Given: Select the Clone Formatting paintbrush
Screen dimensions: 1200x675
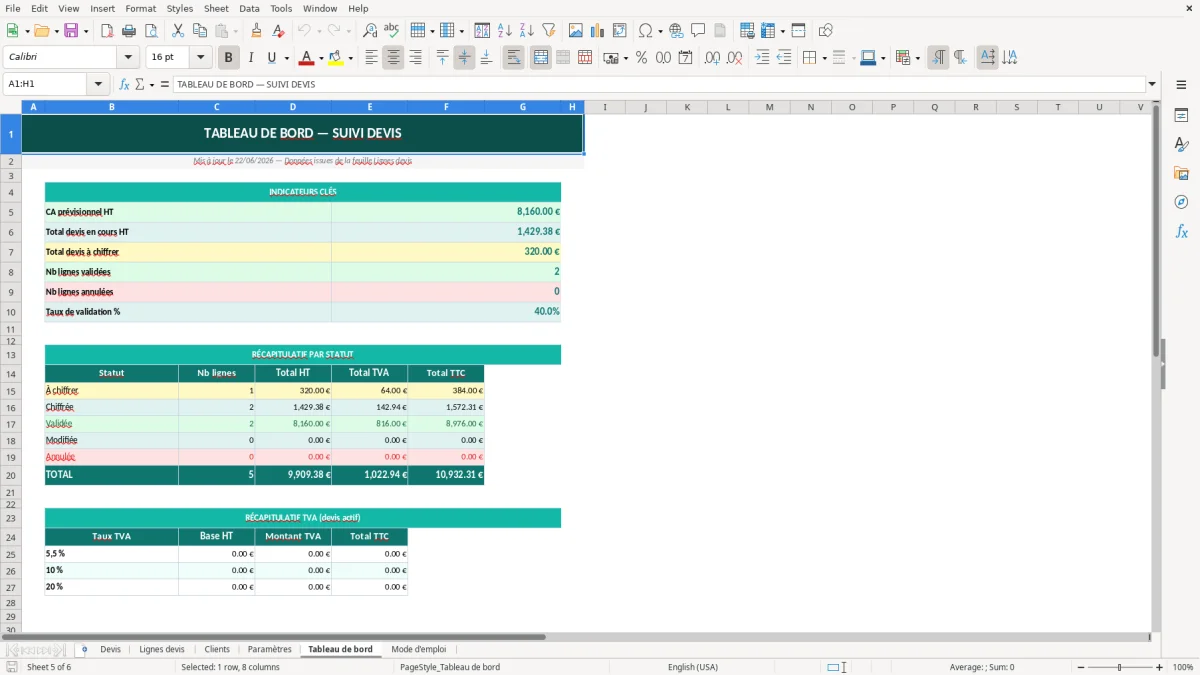Looking at the screenshot, I should [x=256, y=31].
